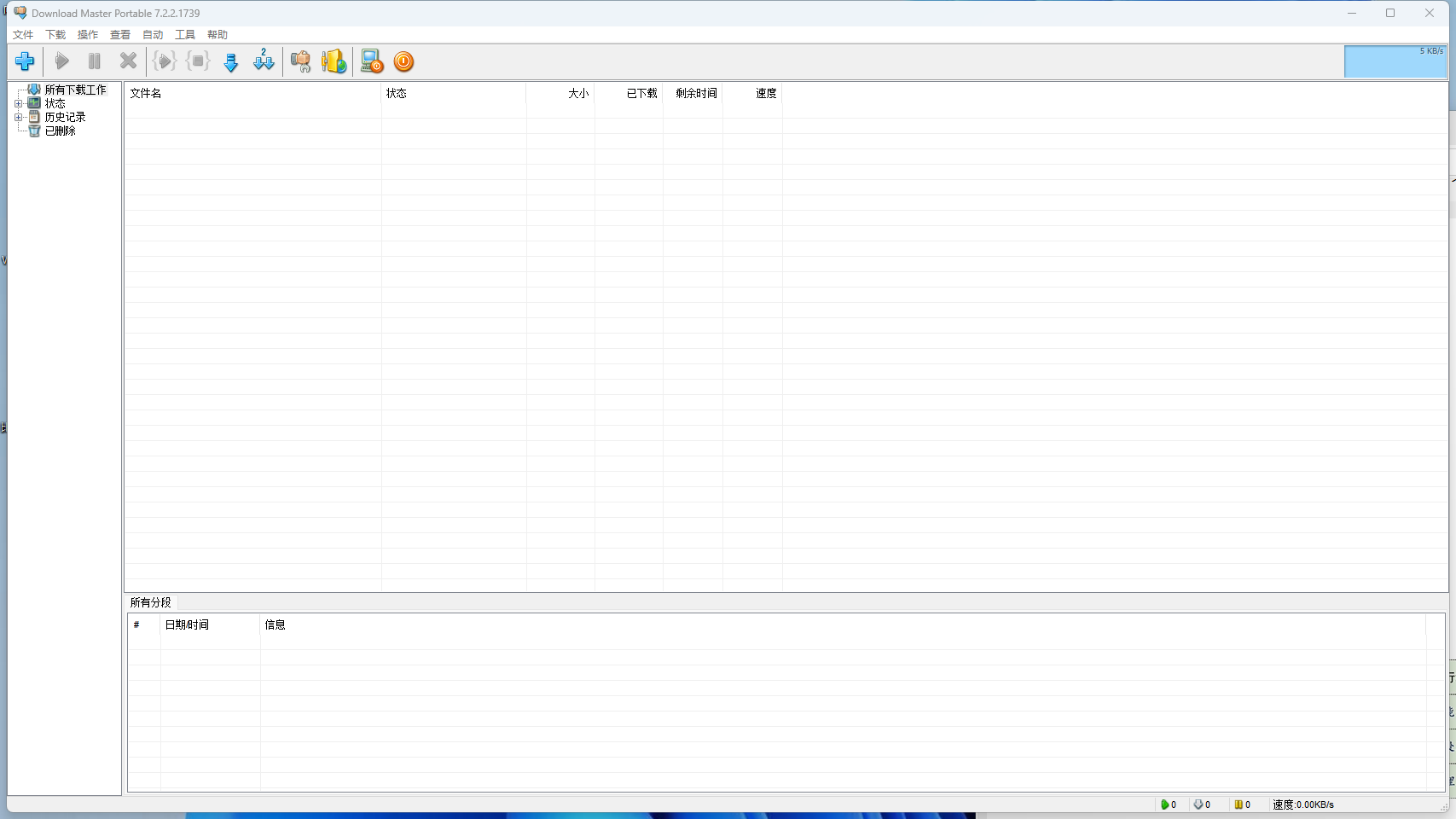Click the gray pause icon in toolbar

95,61
